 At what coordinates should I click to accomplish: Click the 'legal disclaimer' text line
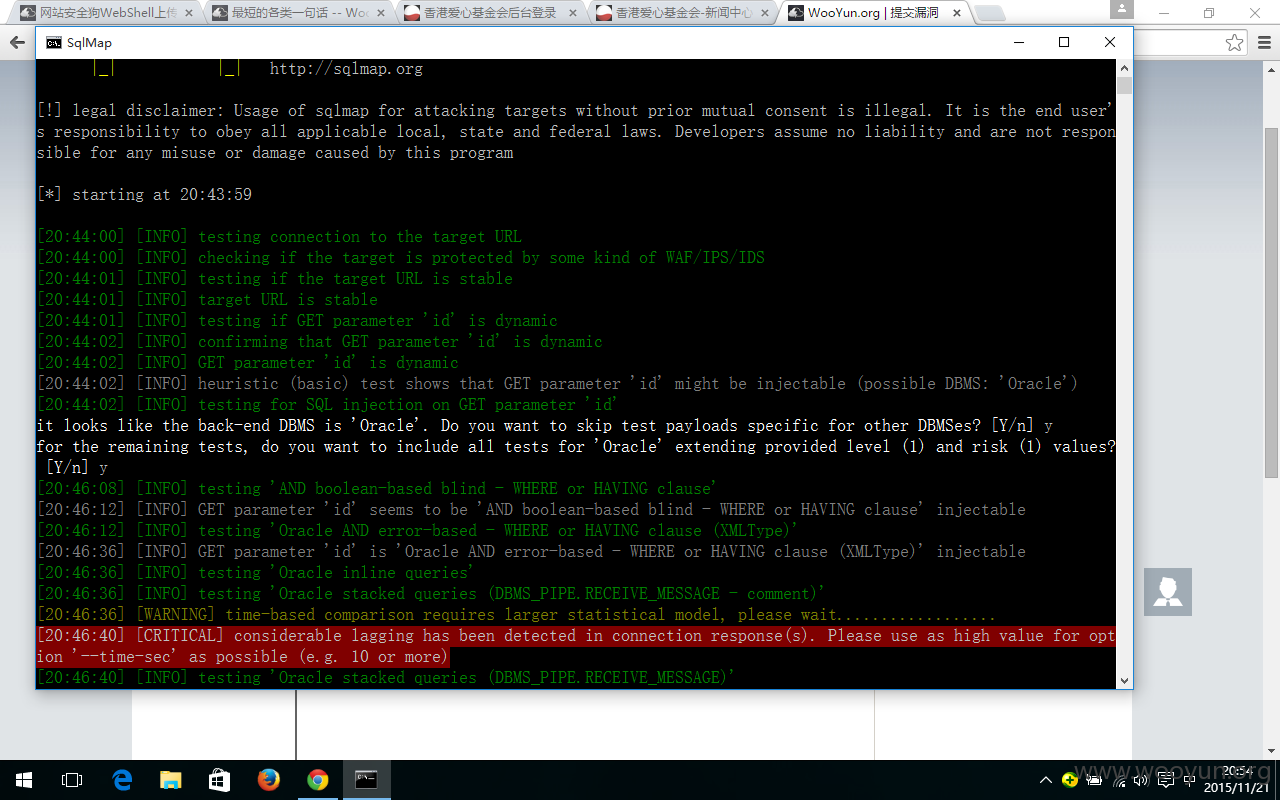[x=575, y=131]
